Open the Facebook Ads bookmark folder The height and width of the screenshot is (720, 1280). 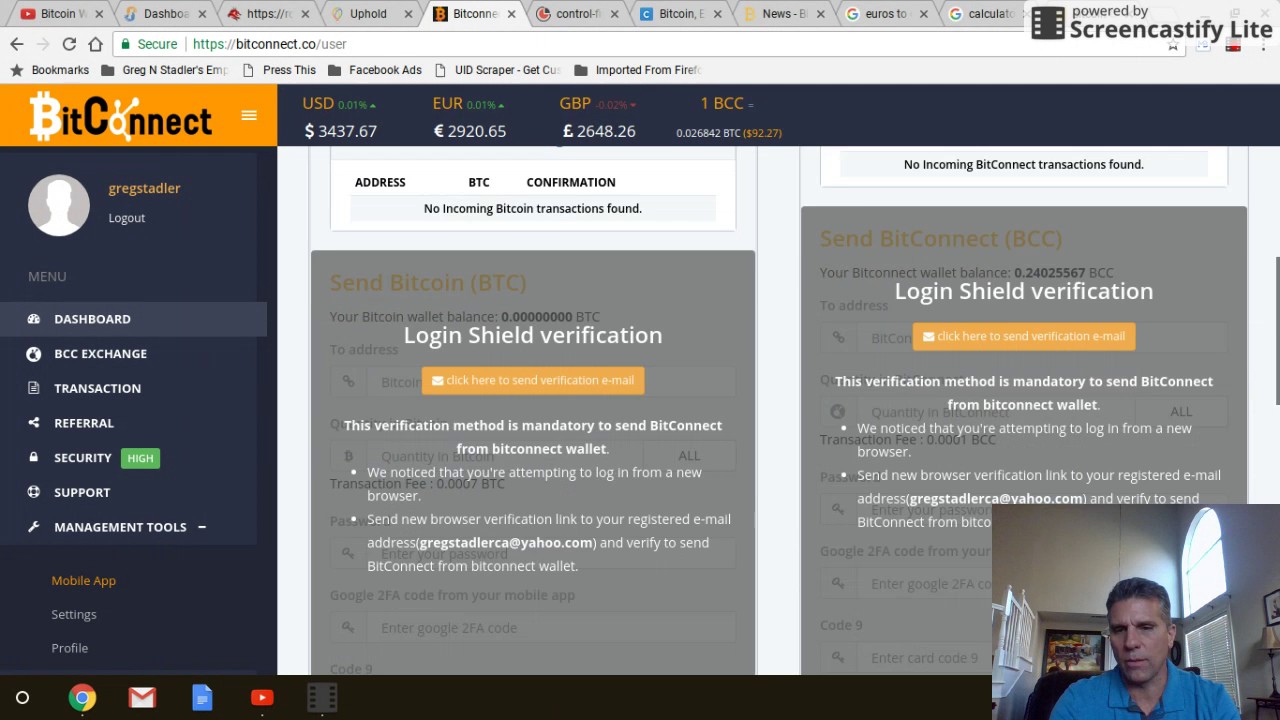pos(375,70)
